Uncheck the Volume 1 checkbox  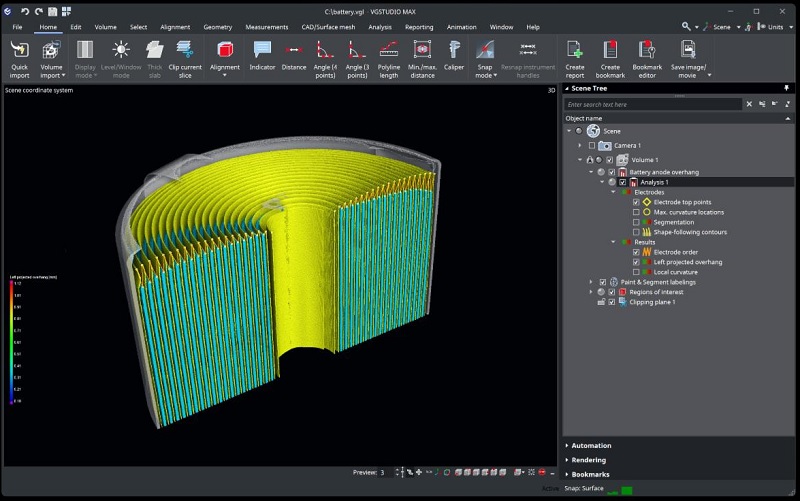pyautogui.click(x=610, y=160)
